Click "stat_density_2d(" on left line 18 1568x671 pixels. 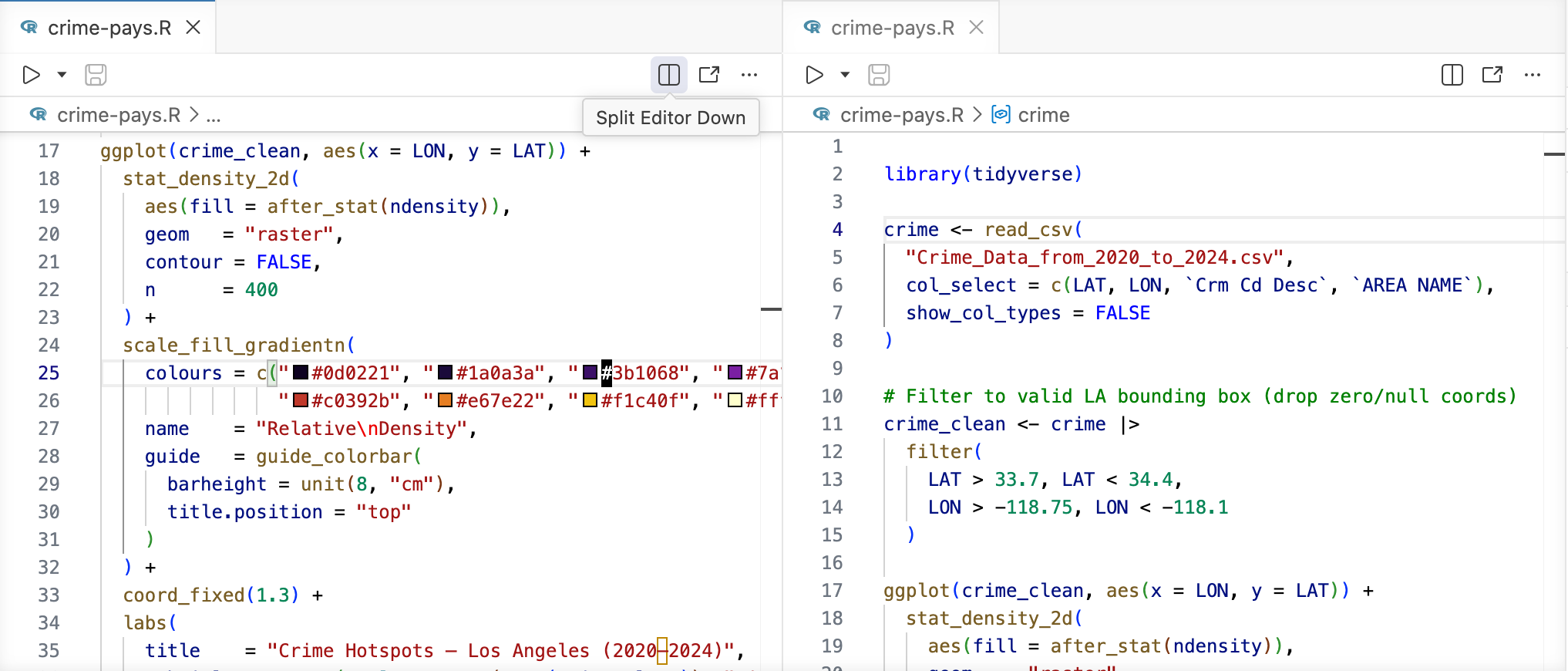tap(211, 179)
